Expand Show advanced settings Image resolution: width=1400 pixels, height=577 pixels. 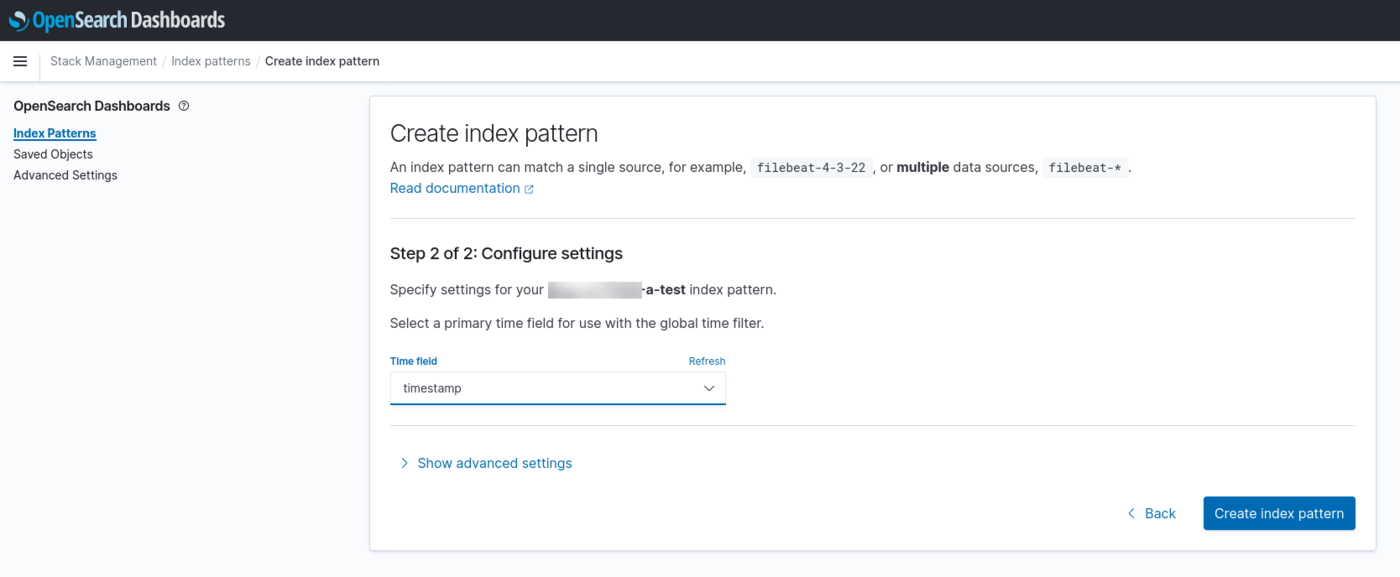(494, 463)
